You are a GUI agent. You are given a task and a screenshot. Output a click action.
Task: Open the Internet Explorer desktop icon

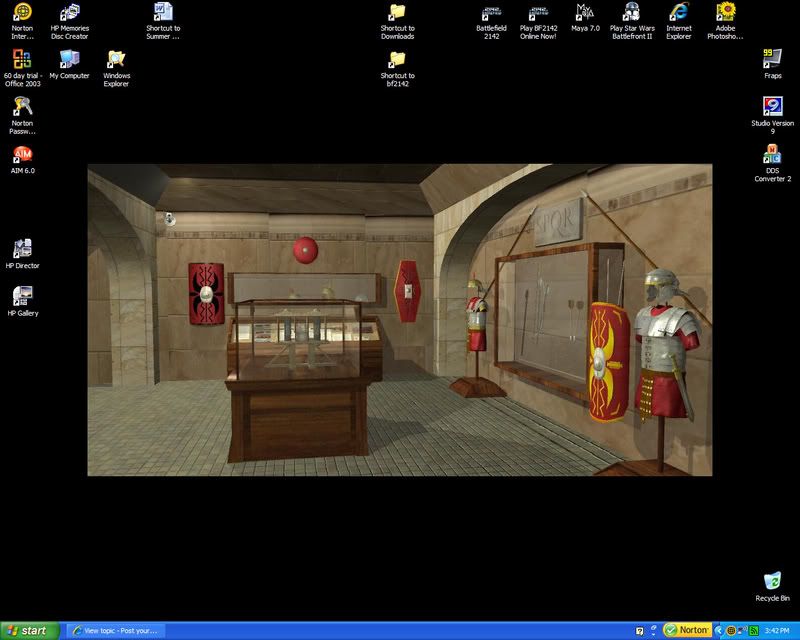click(x=679, y=20)
